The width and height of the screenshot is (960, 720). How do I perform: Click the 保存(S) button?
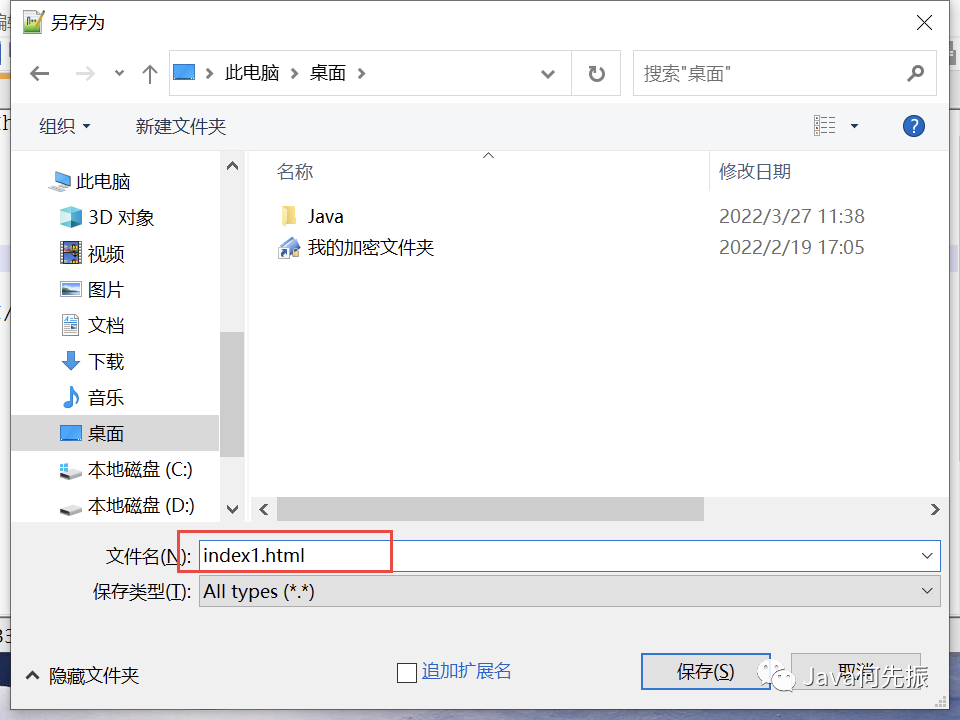pos(705,672)
